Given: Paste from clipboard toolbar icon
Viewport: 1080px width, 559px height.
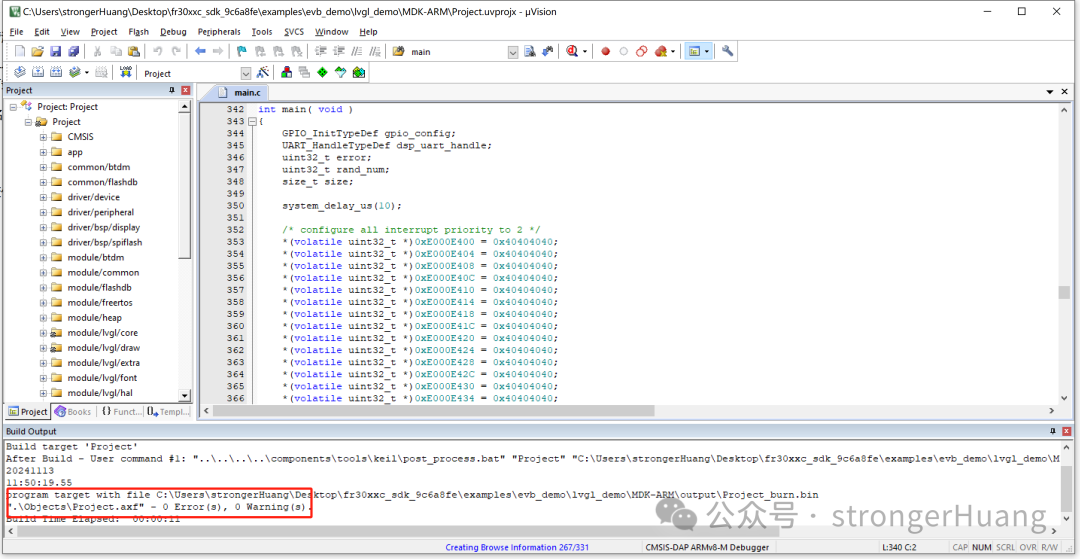Looking at the screenshot, I should [134, 52].
